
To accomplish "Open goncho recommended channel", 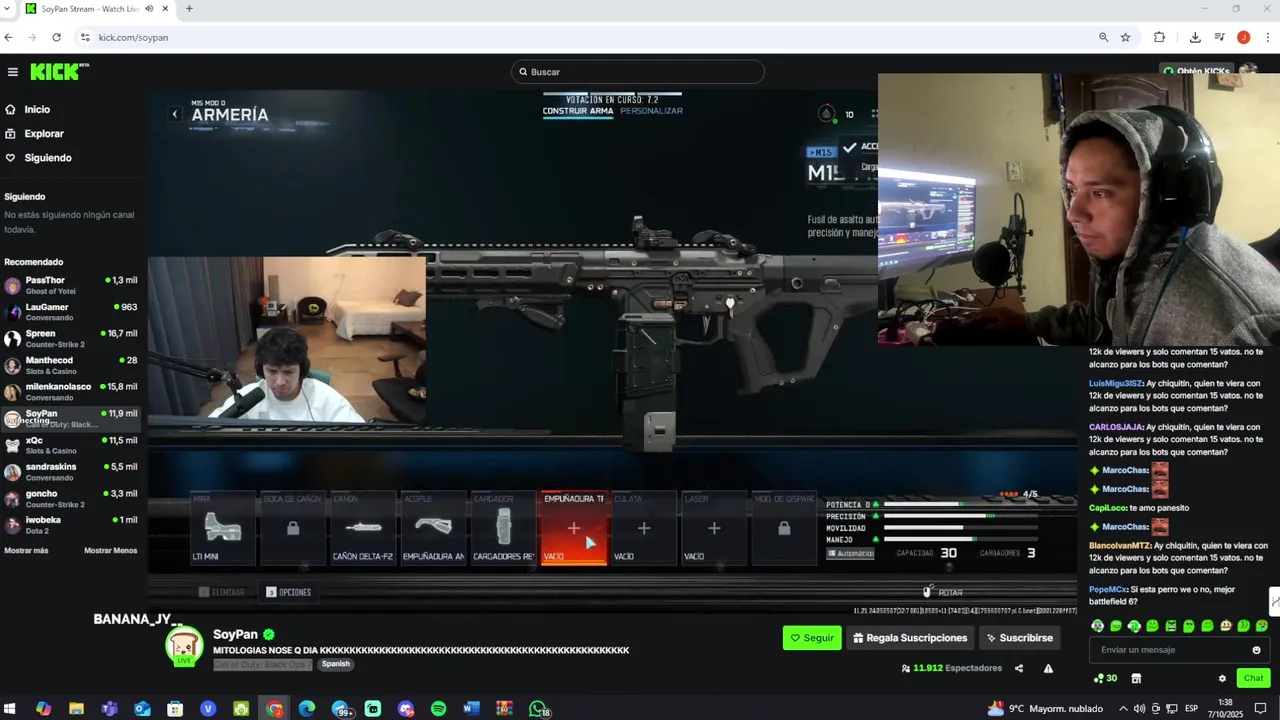I will pyautogui.click(x=70, y=498).
